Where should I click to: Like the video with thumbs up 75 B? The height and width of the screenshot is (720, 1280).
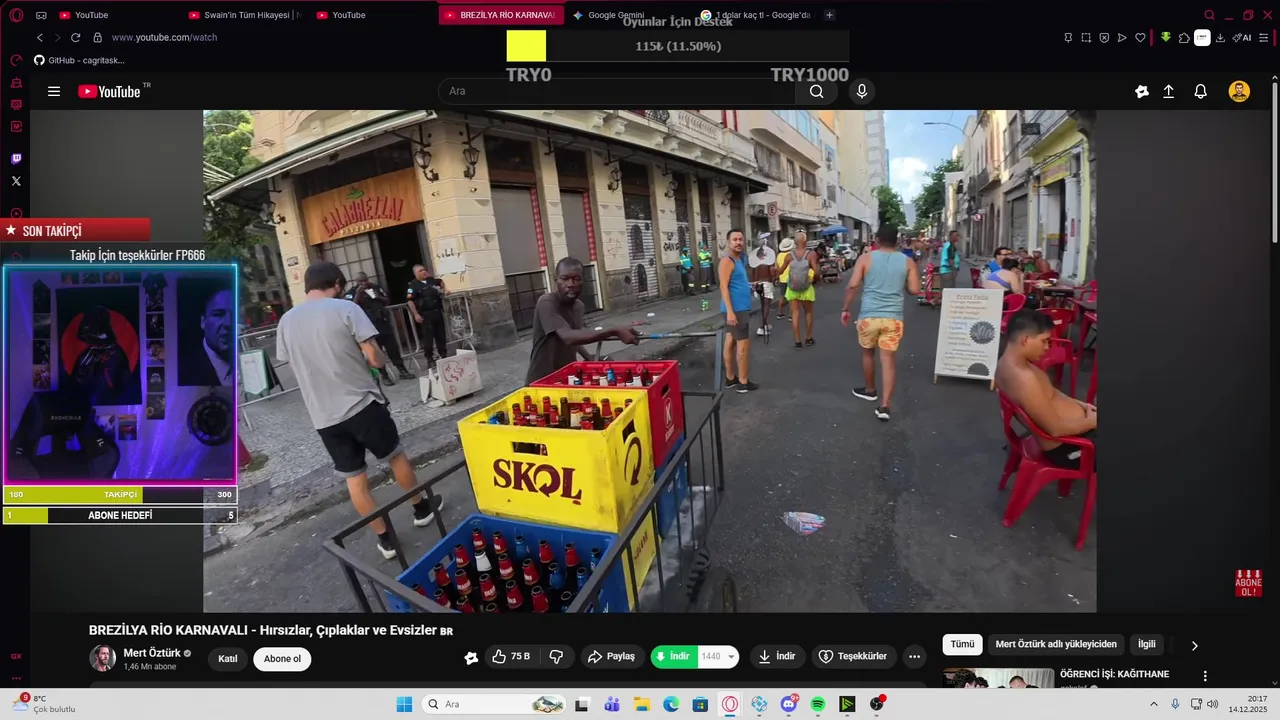(x=511, y=657)
